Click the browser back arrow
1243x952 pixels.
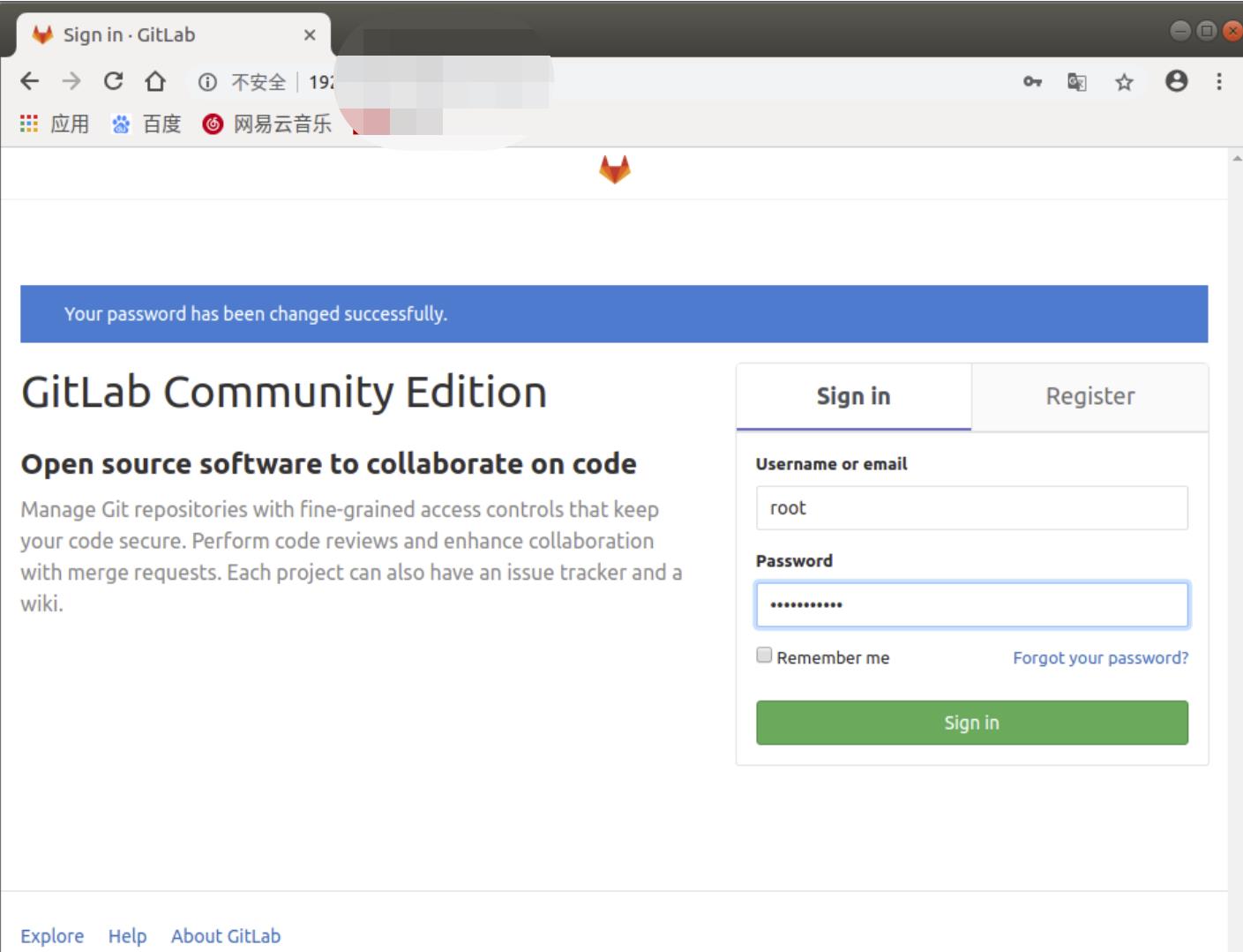click(30, 81)
